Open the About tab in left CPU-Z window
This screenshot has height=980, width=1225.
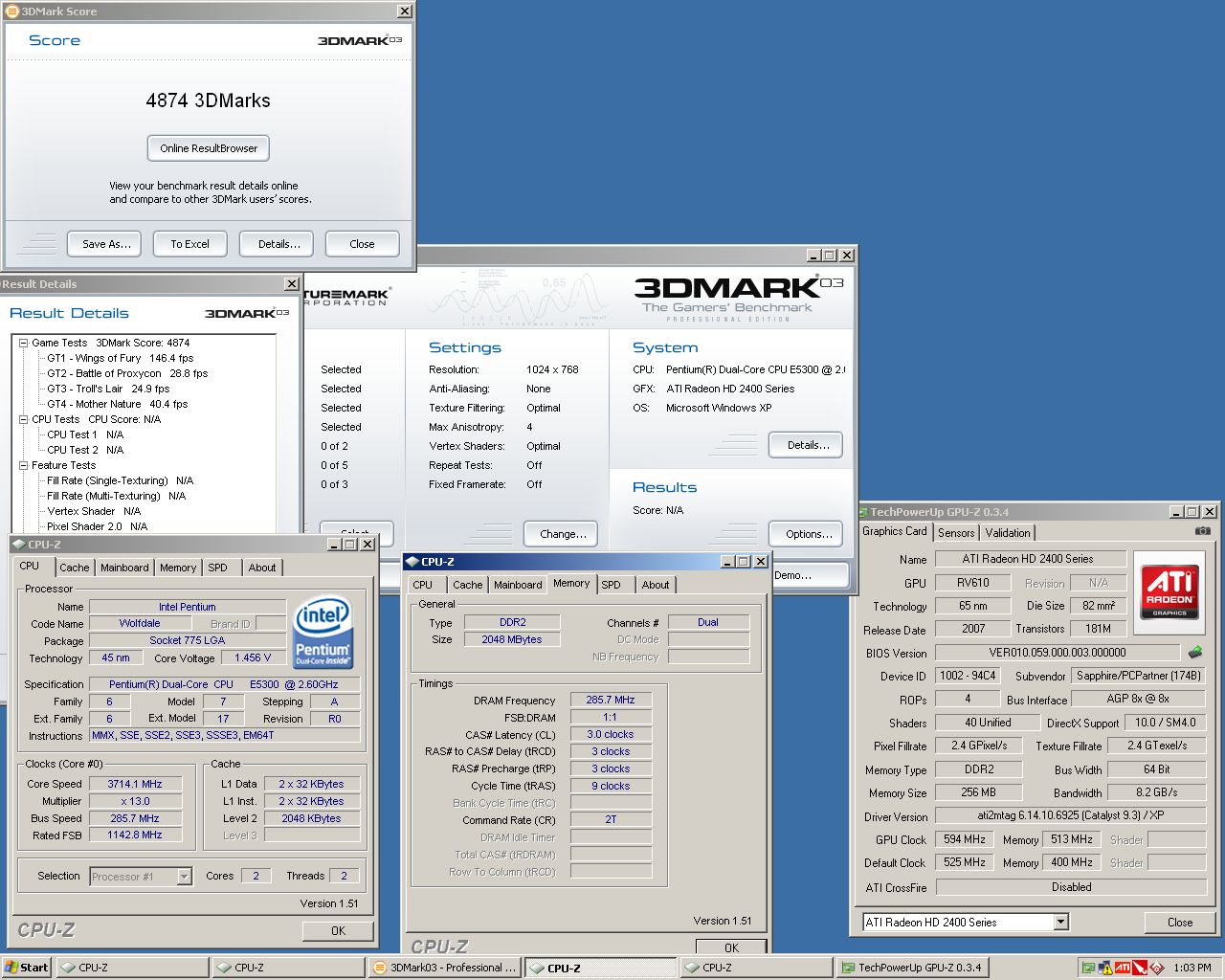[x=262, y=568]
